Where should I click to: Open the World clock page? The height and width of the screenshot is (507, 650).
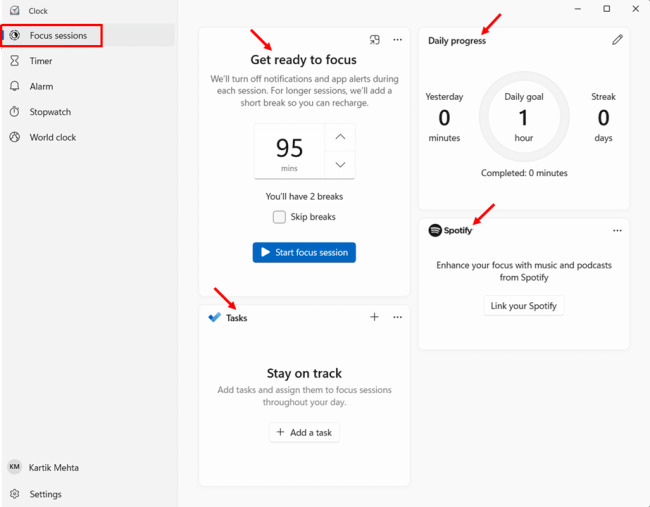(88, 137)
